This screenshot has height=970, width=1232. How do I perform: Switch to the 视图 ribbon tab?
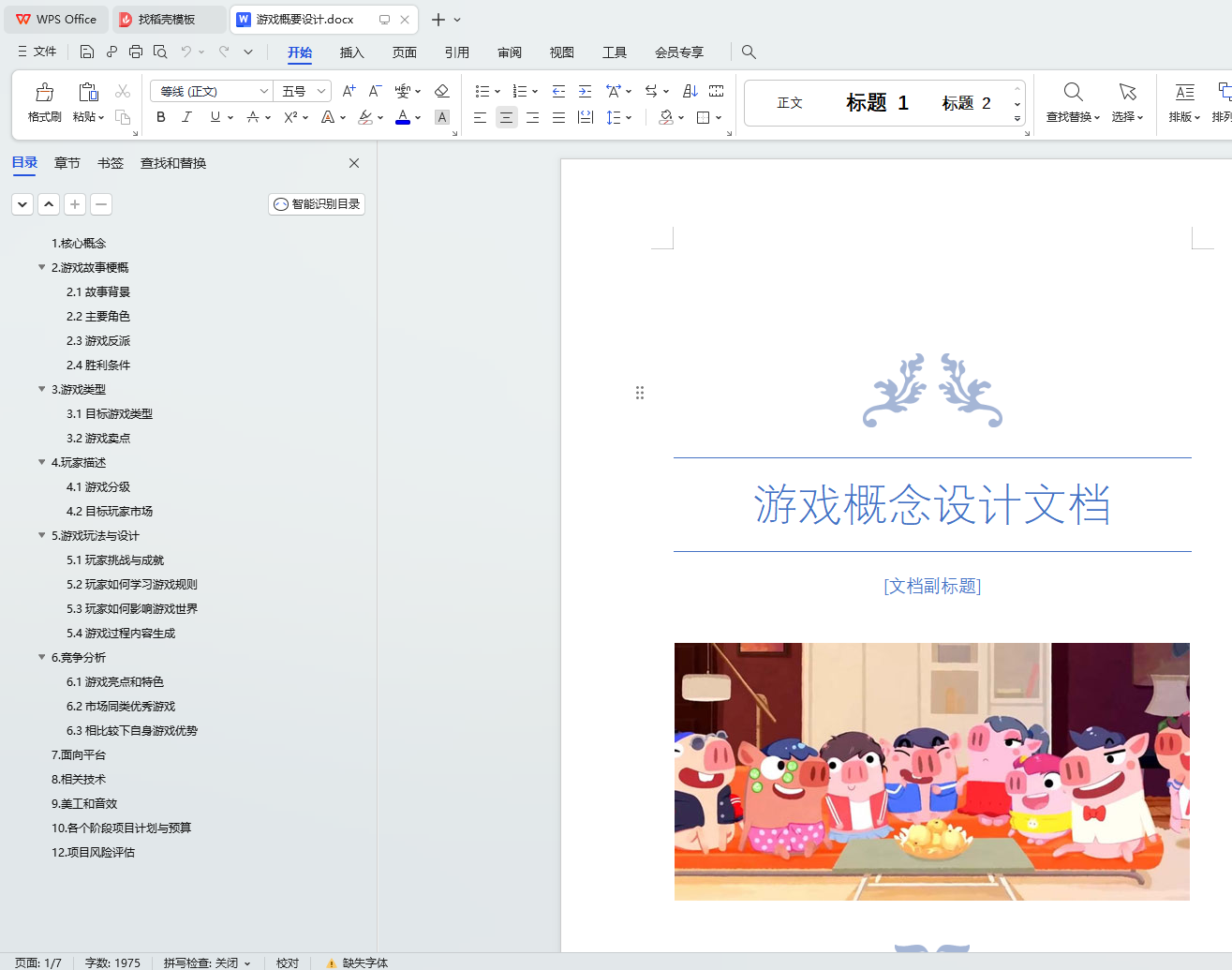(x=562, y=52)
